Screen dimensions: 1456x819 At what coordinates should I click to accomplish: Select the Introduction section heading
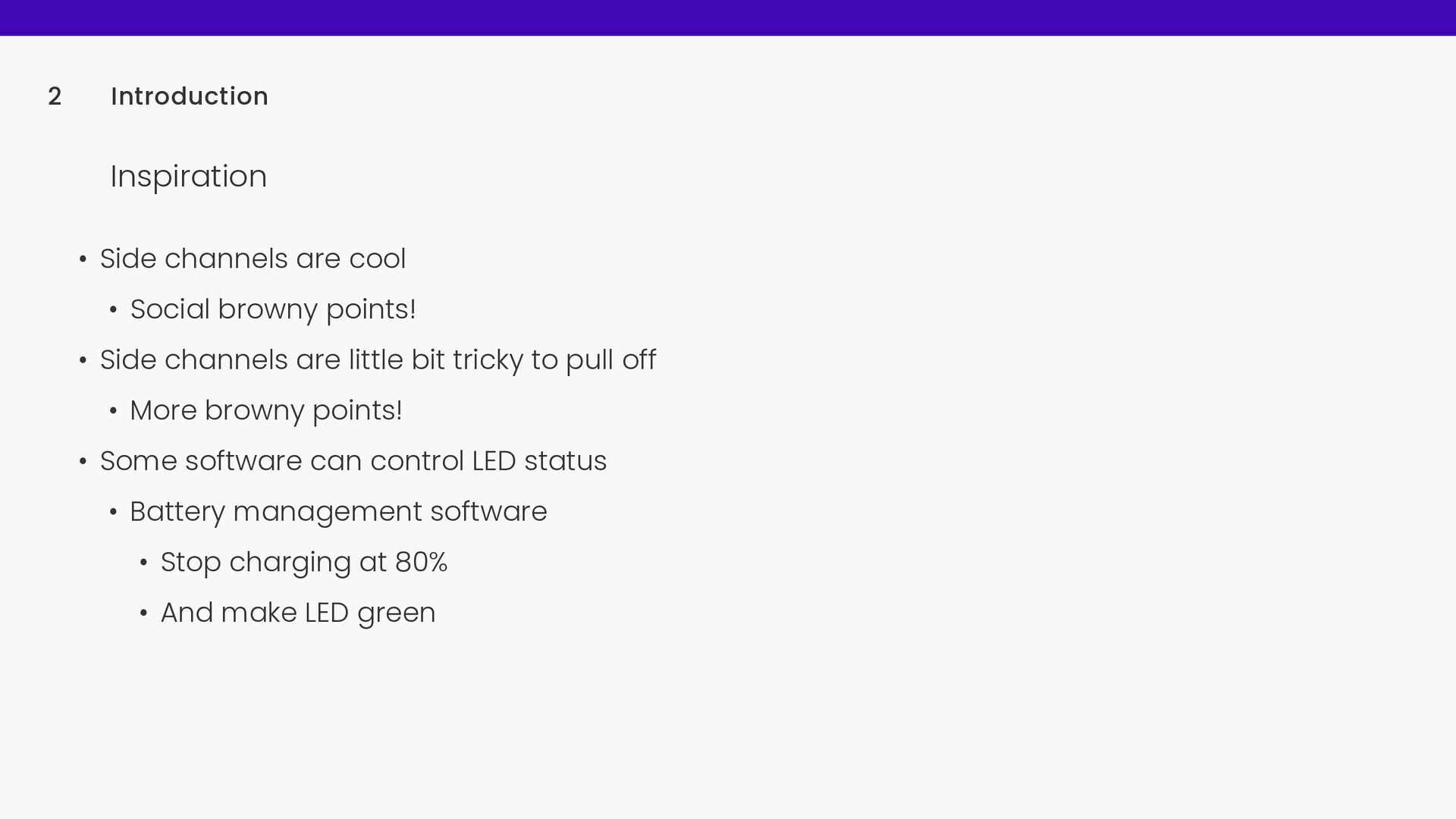[190, 96]
